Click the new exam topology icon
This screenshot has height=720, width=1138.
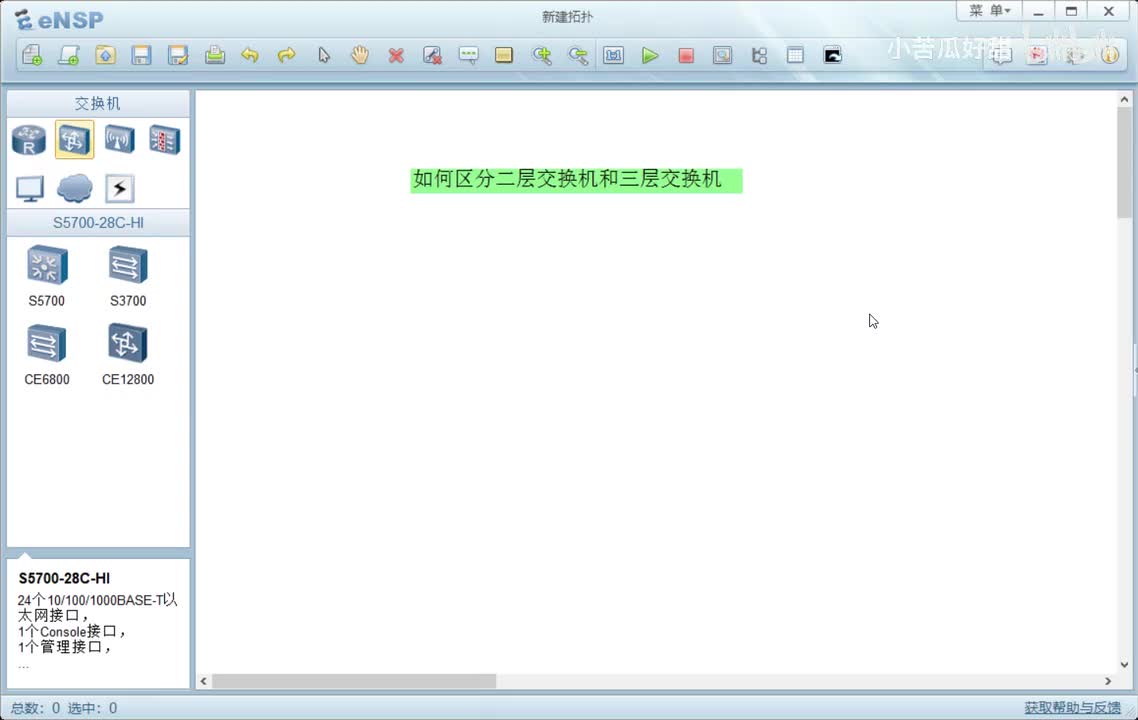coord(69,55)
